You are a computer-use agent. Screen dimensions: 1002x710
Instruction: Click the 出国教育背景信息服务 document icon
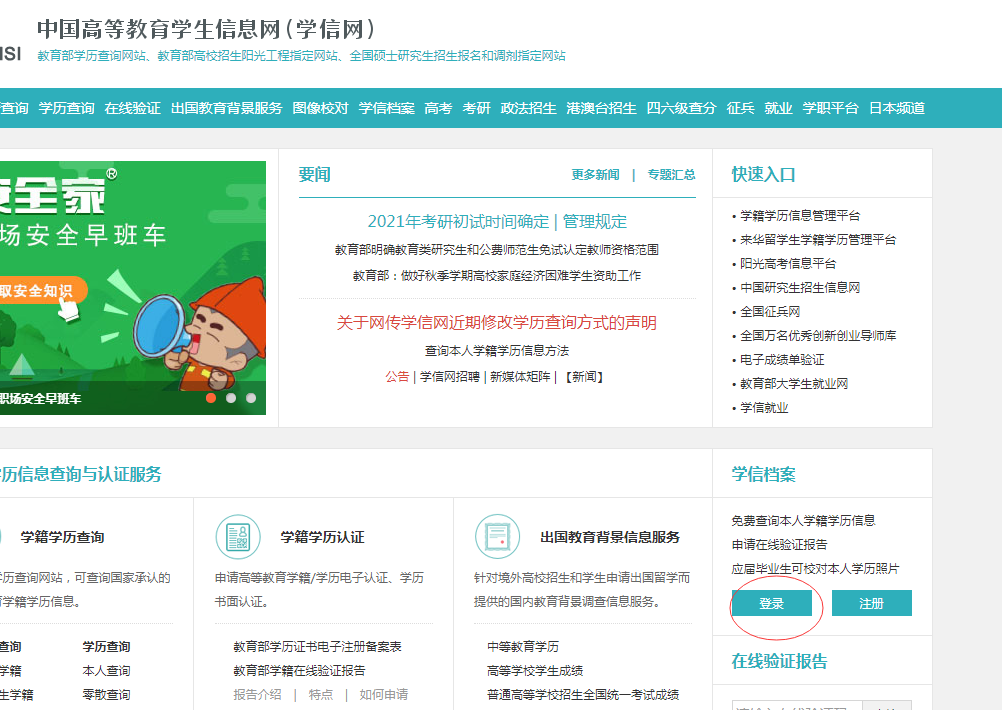pos(498,537)
